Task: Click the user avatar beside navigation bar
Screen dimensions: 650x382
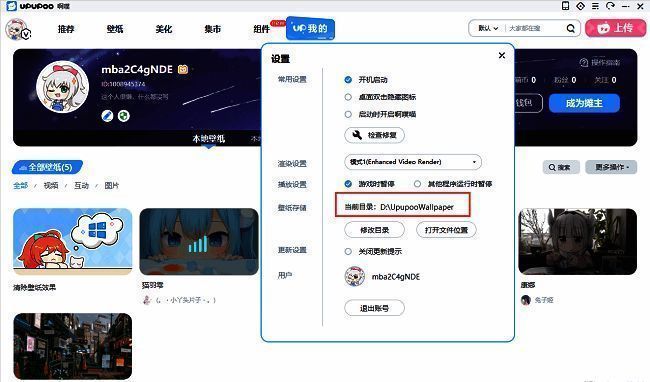Action: coord(17,29)
